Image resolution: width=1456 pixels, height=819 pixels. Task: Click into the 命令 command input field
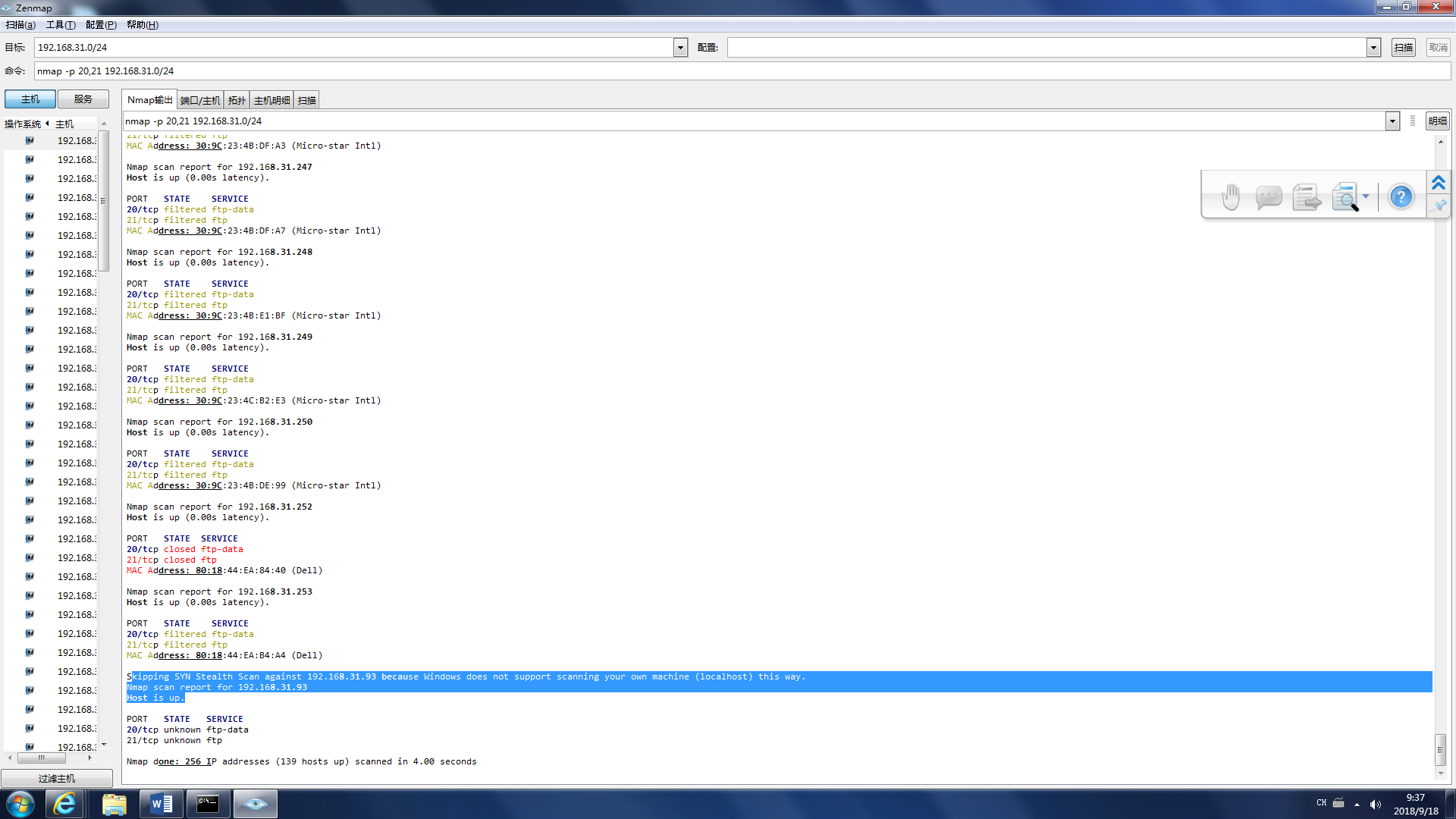pyautogui.click(x=742, y=71)
